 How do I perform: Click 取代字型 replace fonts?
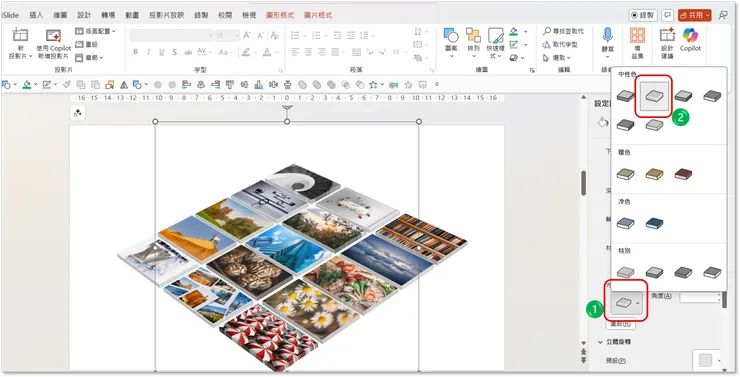point(560,44)
